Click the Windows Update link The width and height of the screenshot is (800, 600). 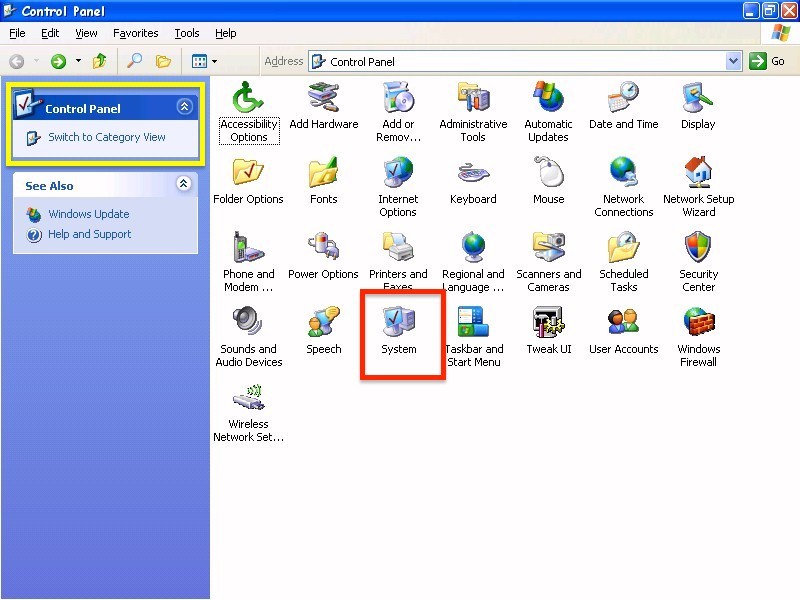pos(88,214)
